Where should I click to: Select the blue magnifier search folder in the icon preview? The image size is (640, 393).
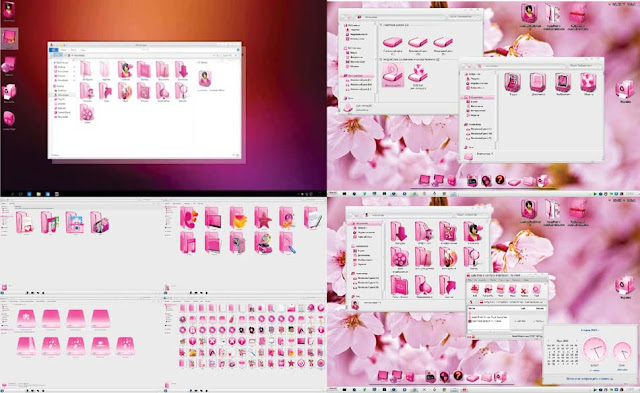(287, 242)
